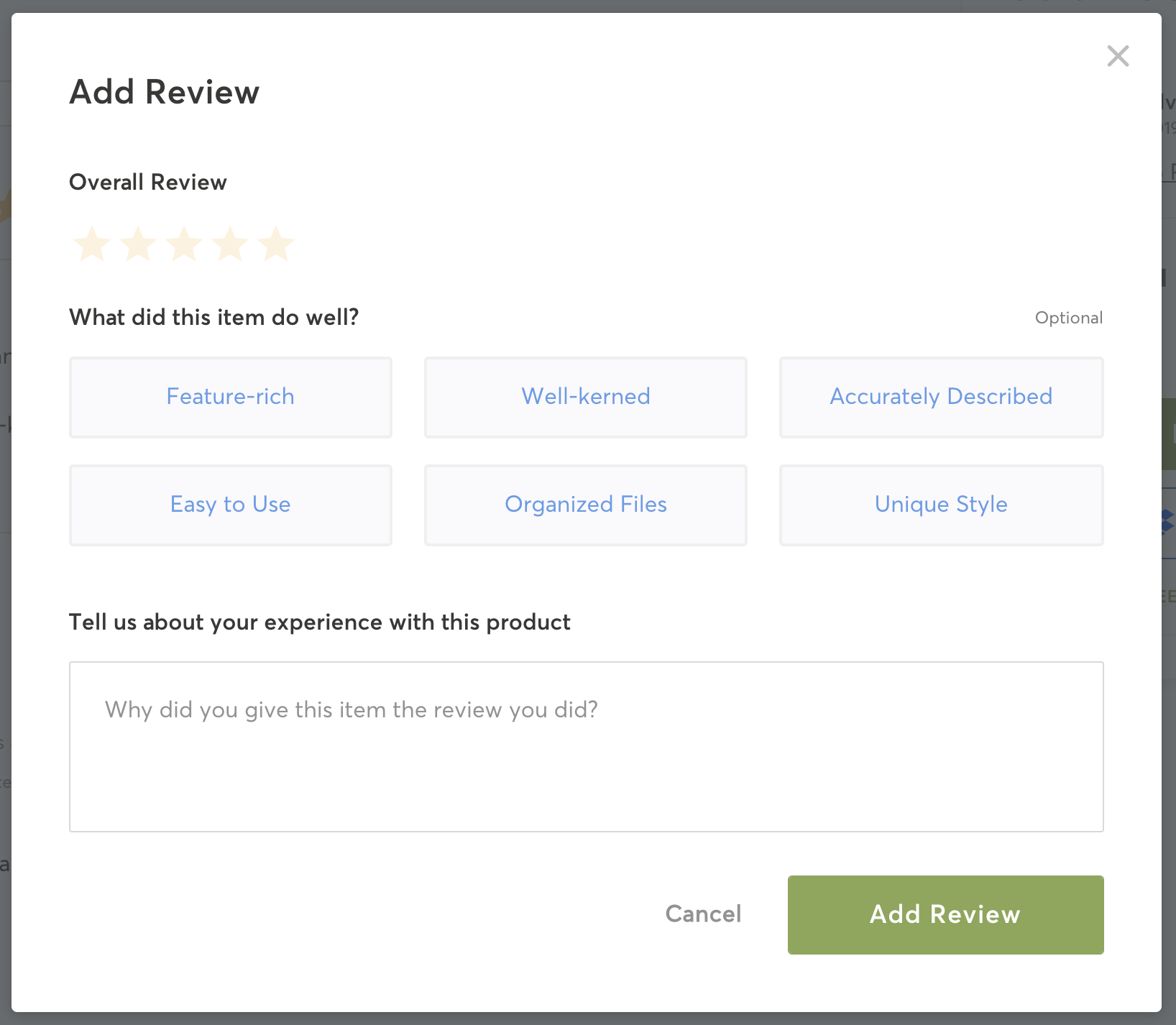
Task: Click the 'Tell us about your experience' label
Action: coord(320,622)
